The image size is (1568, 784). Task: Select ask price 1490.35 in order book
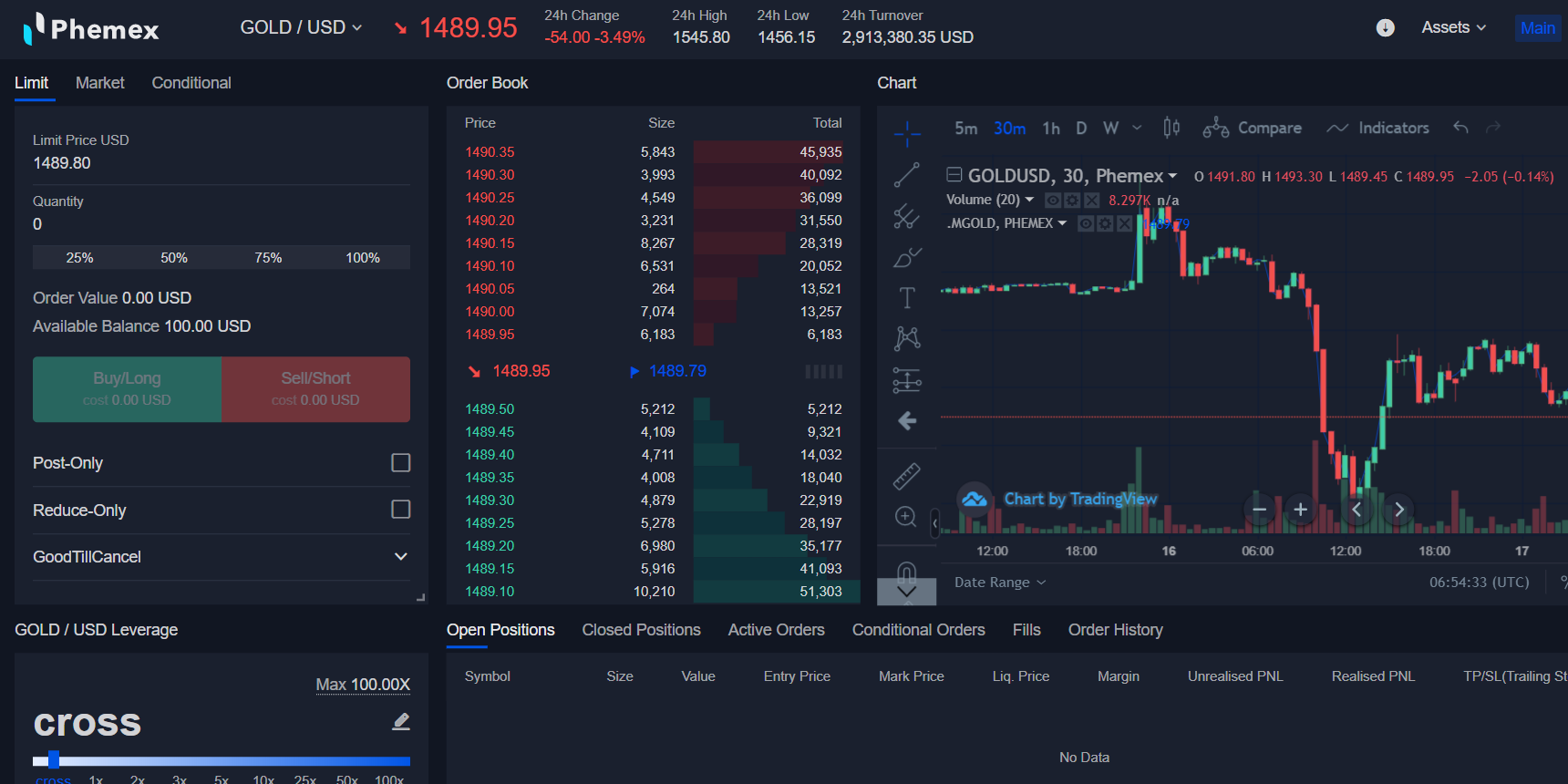pos(490,152)
